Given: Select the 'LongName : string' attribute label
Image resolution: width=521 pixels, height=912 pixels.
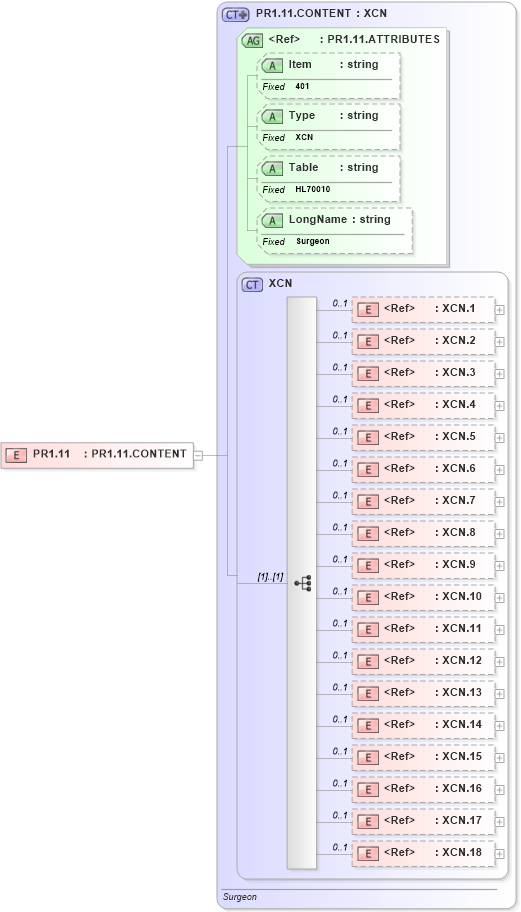Looking at the screenshot, I should coord(340,219).
